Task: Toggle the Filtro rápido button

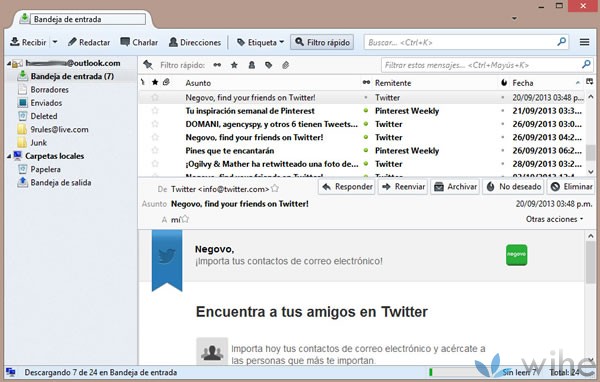Action: [322, 42]
